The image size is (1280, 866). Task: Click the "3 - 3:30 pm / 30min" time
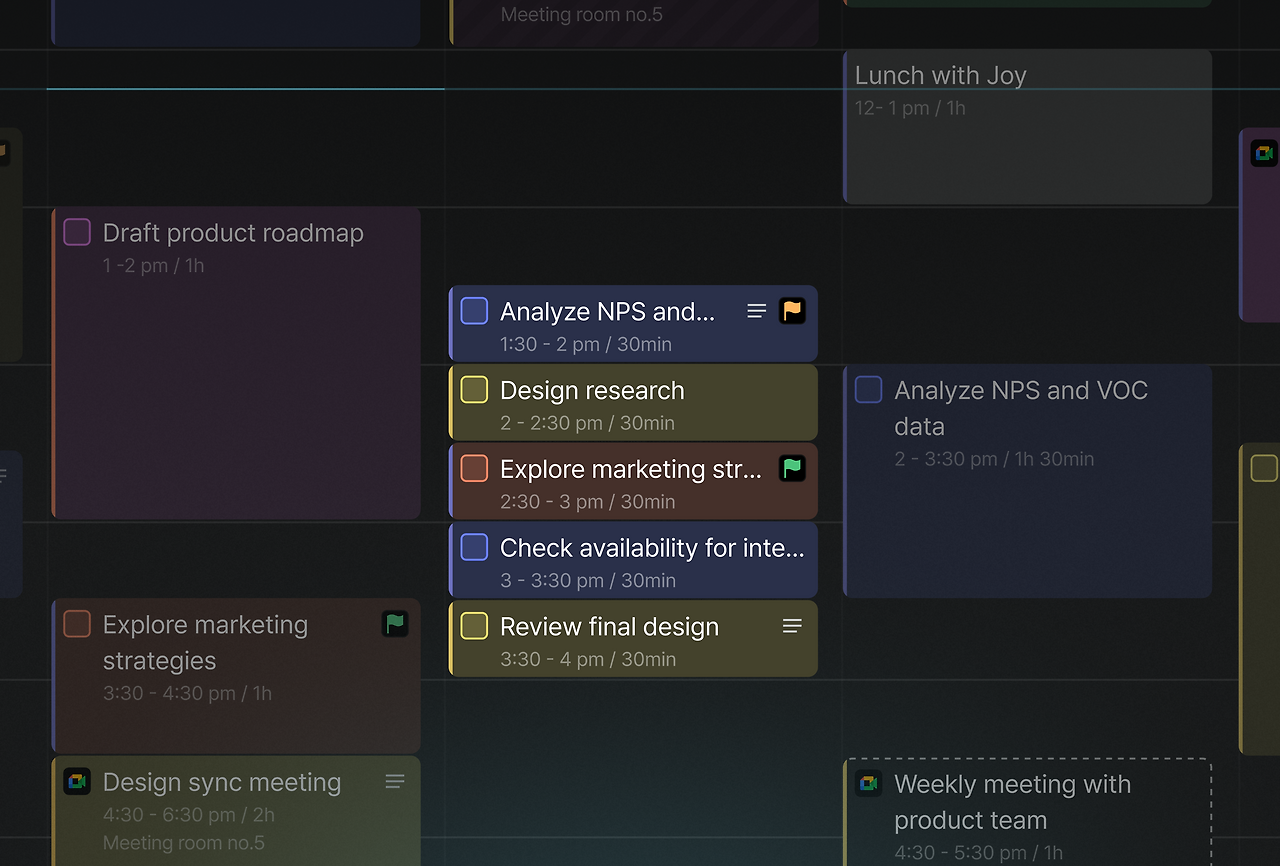[x=587, y=581]
